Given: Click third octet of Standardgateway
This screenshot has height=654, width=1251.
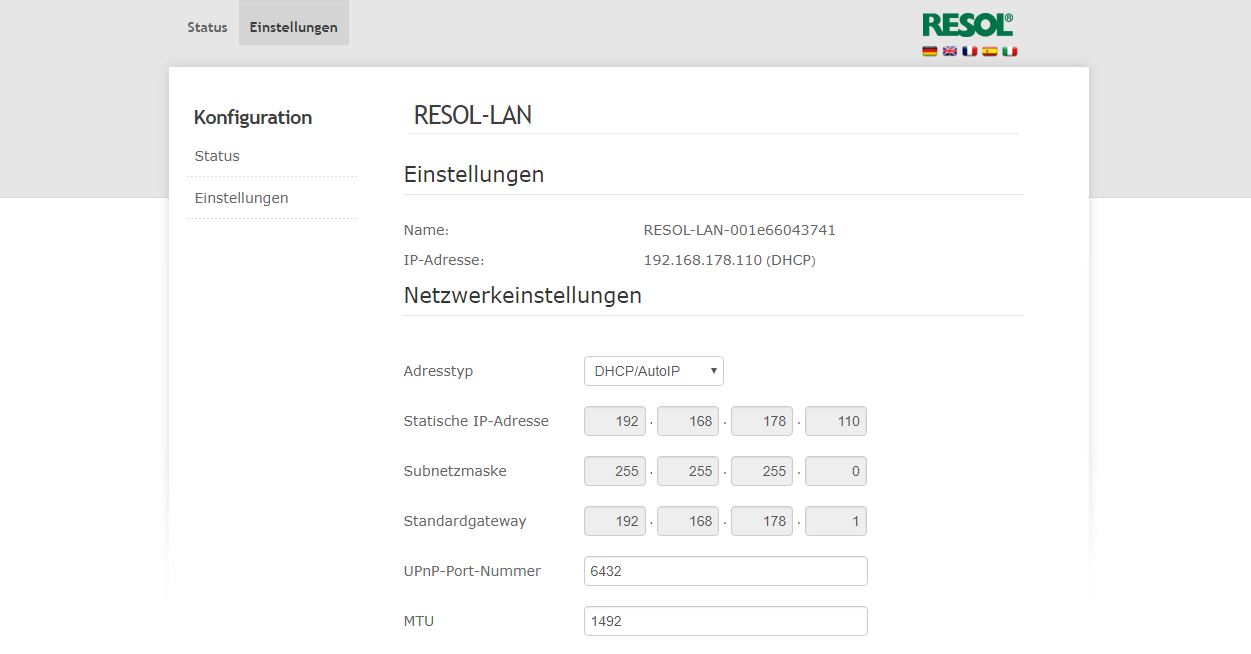Looking at the screenshot, I should [x=762, y=521].
